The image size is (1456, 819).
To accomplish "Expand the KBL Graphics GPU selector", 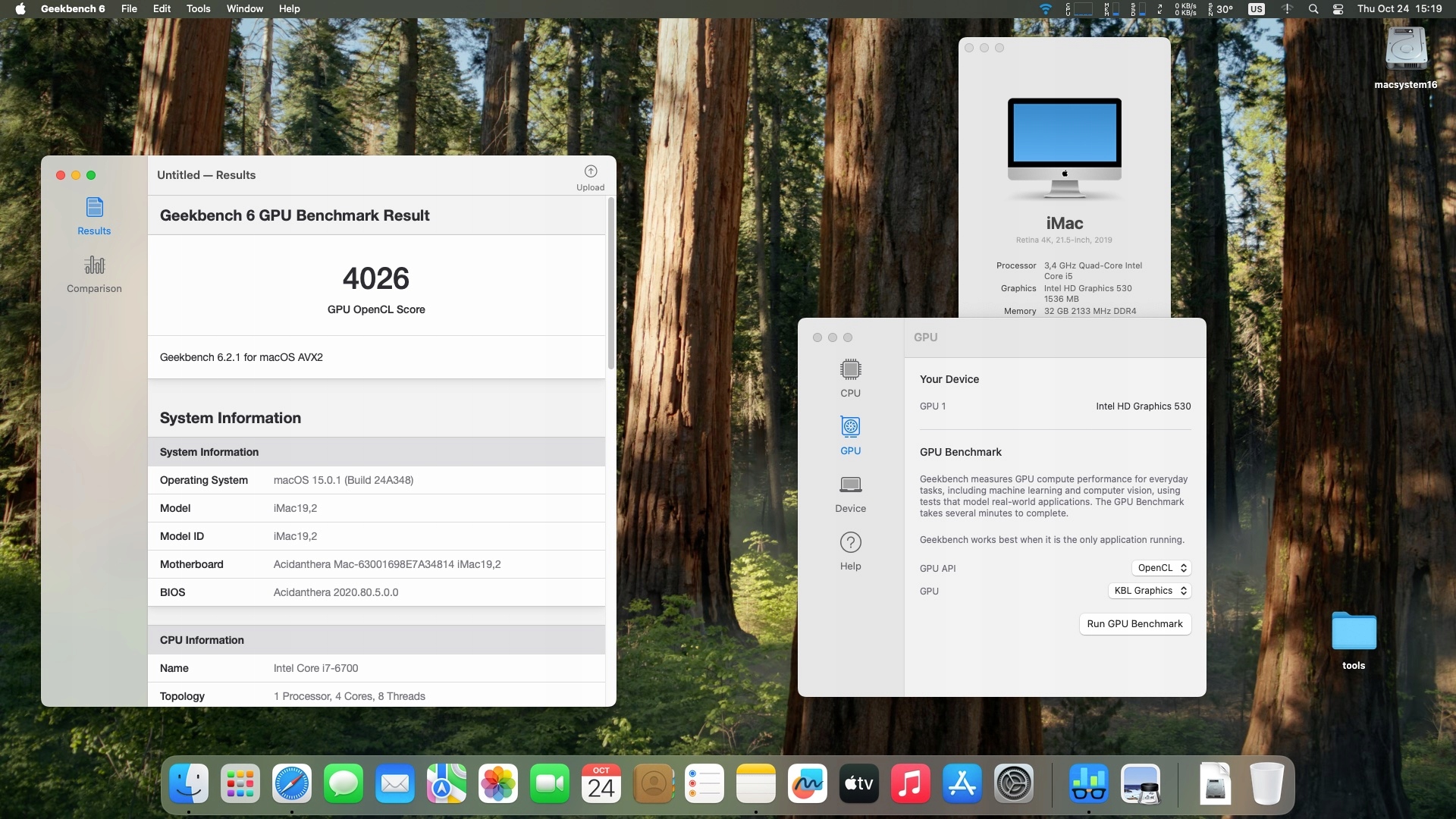I will point(1150,591).
